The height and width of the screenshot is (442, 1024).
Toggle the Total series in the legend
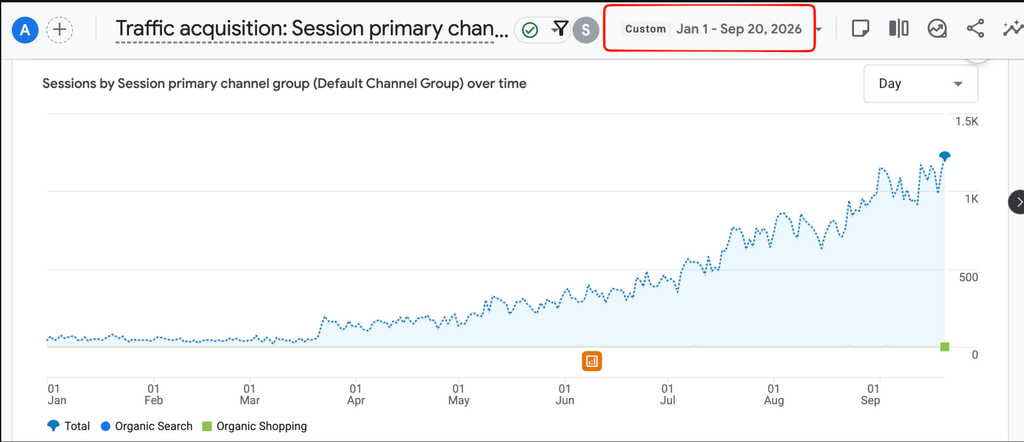coord(69,426)
